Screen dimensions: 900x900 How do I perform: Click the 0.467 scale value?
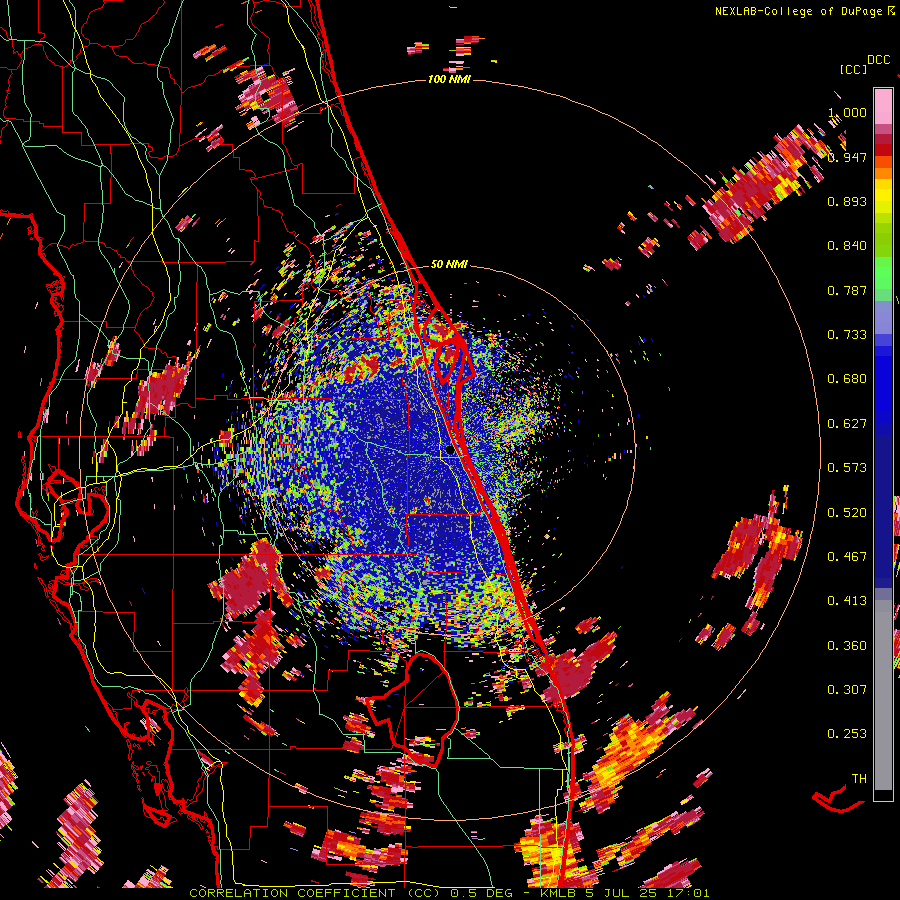click(847, 557)
